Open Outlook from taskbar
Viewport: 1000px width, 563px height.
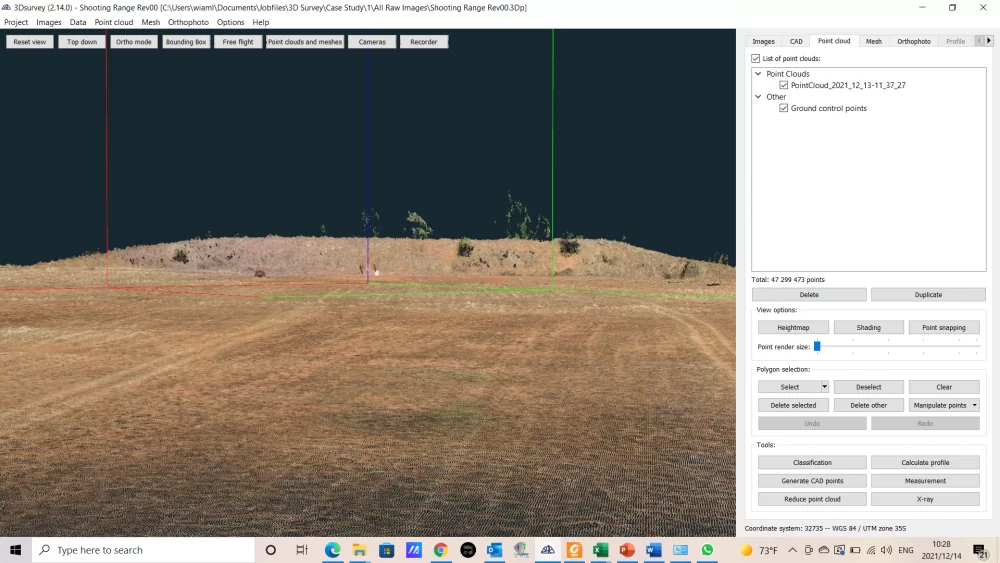pyautogui.click(x=494, y=550)
